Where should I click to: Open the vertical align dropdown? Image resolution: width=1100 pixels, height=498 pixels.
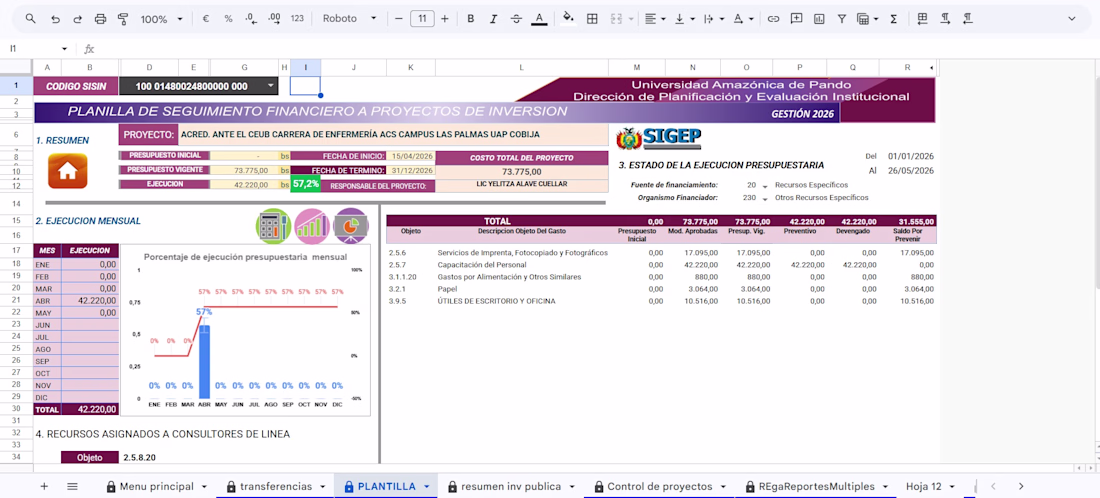tap(684, 19)
